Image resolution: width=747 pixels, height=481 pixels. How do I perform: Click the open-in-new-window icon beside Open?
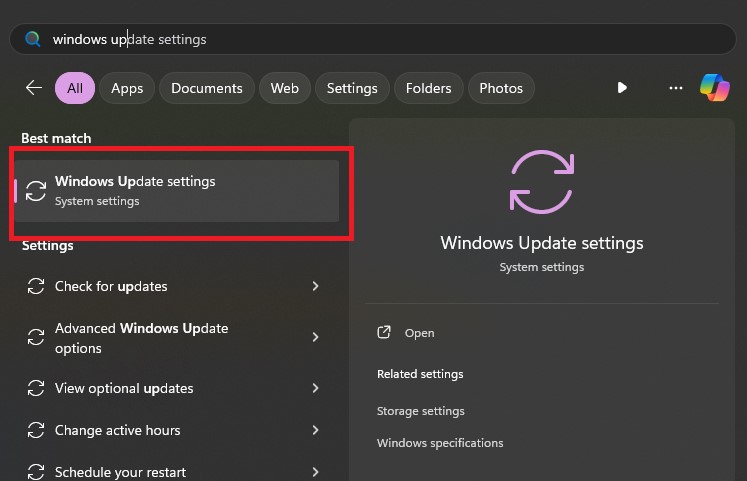click(384, 332)
